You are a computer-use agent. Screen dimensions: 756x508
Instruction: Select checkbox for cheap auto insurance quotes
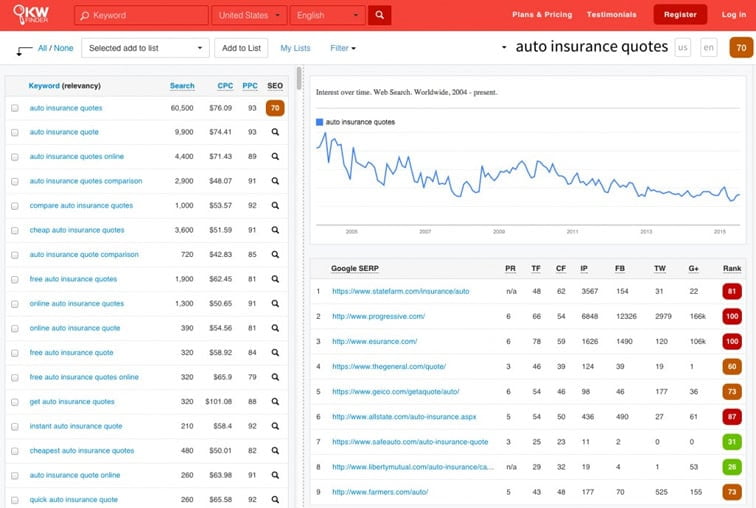pos(15,231)
